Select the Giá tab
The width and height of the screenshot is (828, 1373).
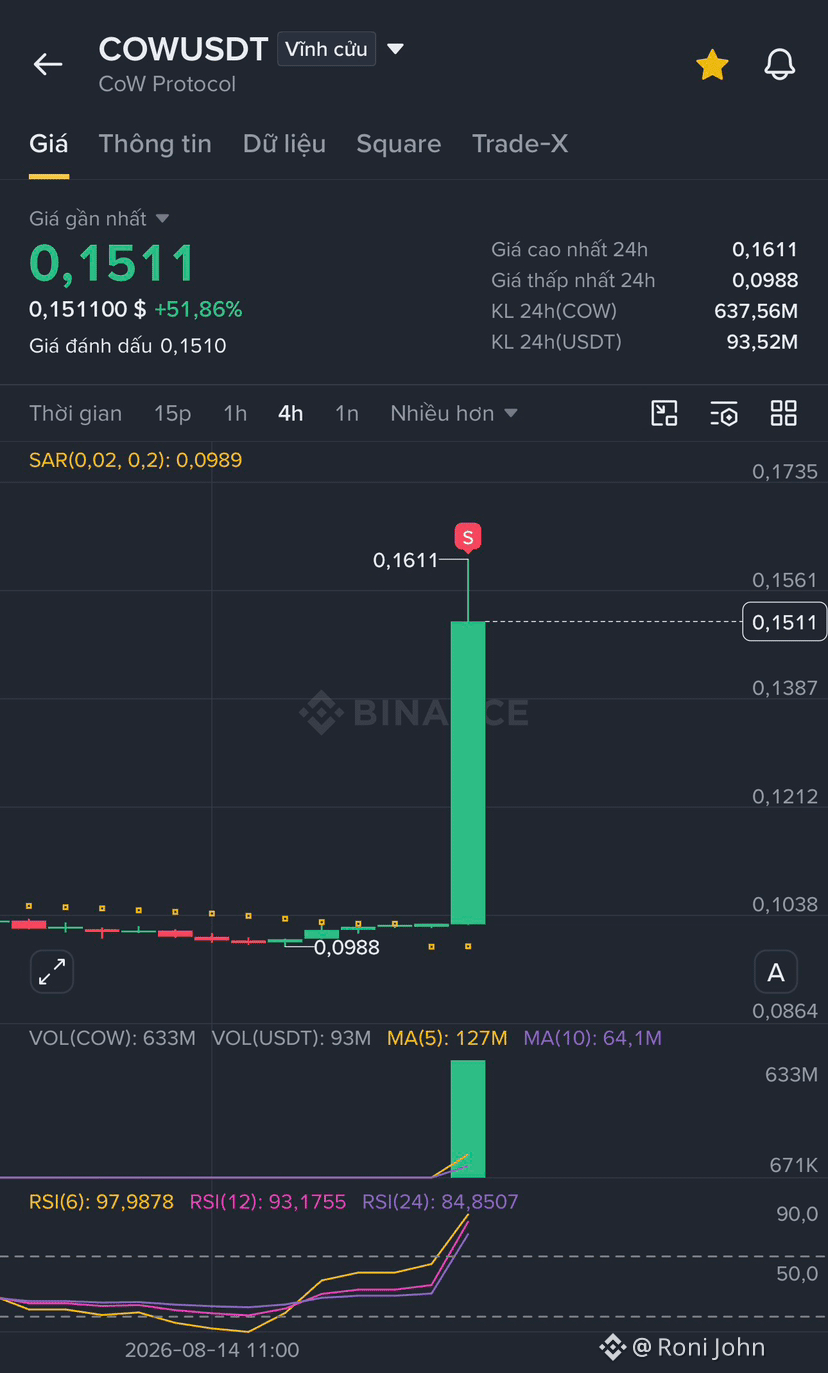[x=48, y=144]
